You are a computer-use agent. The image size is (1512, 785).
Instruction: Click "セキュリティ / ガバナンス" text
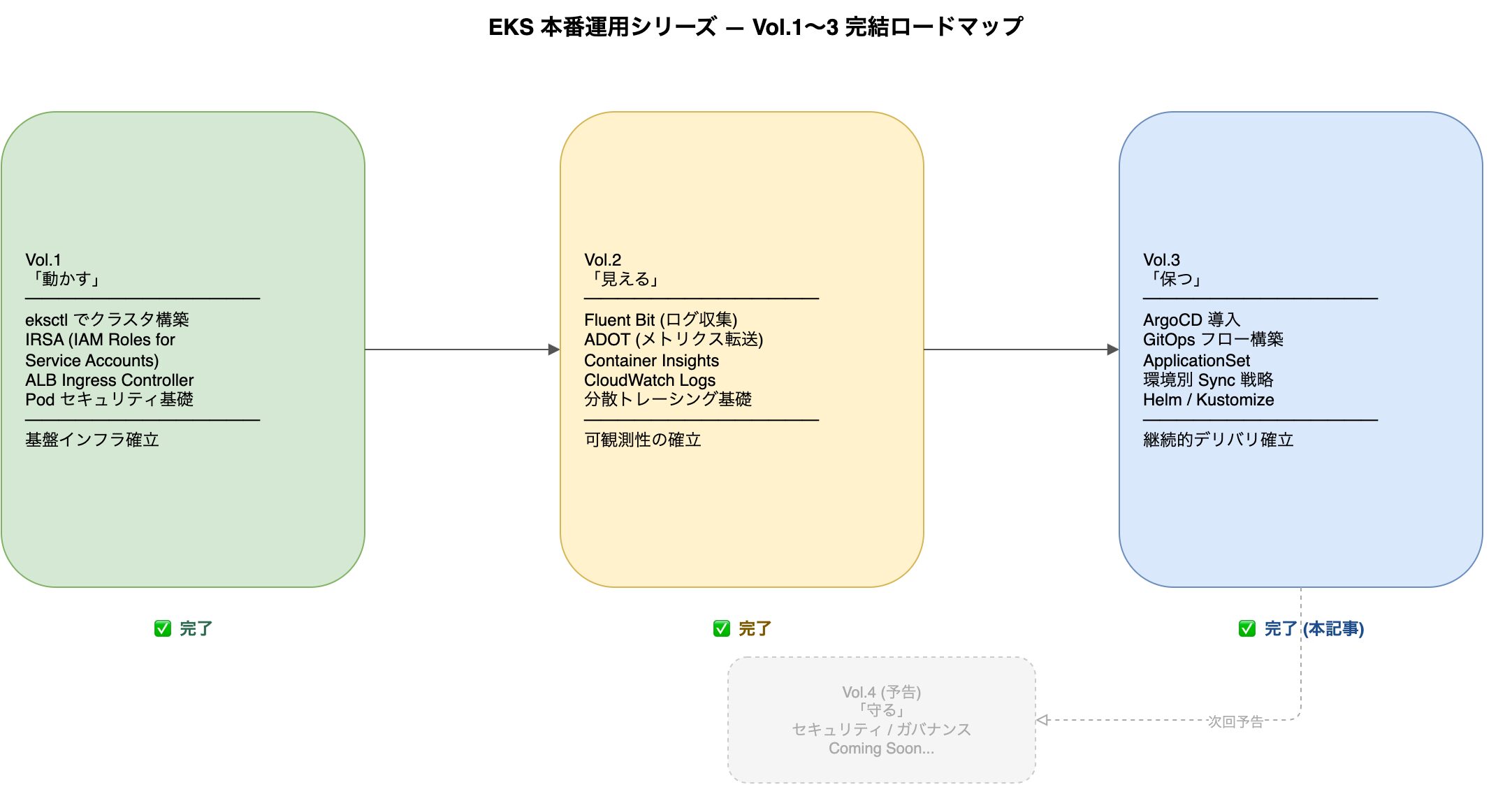(882, 729)
